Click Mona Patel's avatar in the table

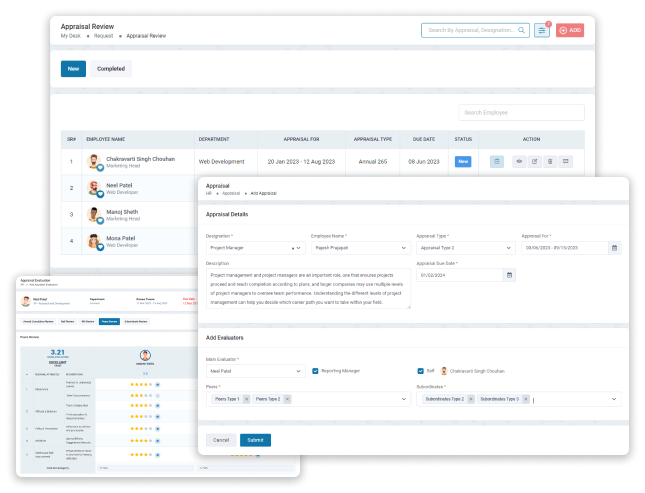[94, 241]
